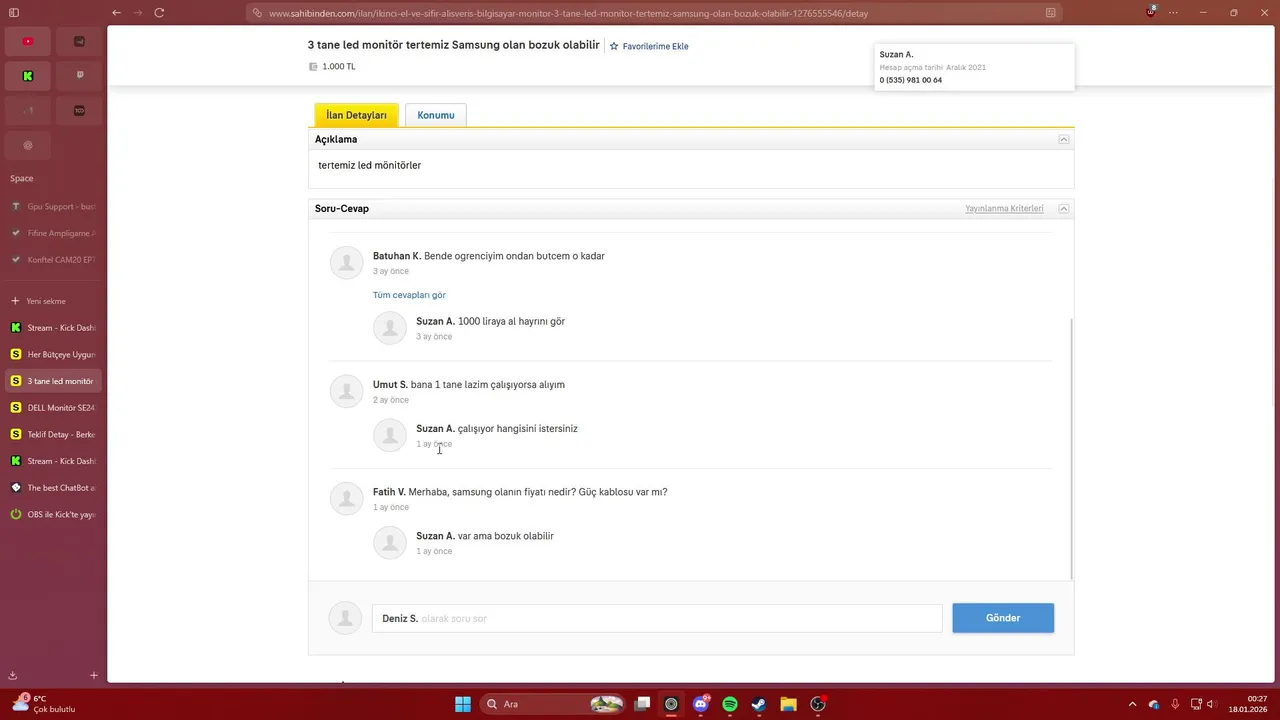Image resolution: width=1280 pixels, height=720 pixels.
Task: Open OBS Studio from the taskbar
Action: coord(818,704)
